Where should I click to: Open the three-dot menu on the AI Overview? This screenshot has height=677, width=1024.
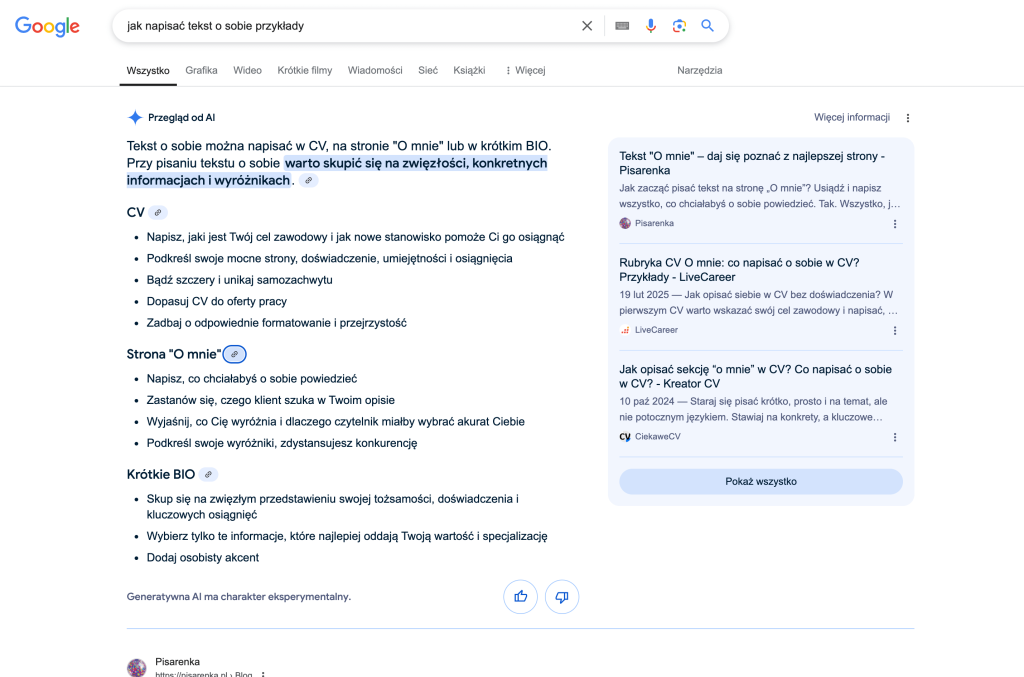coord(907,117)
